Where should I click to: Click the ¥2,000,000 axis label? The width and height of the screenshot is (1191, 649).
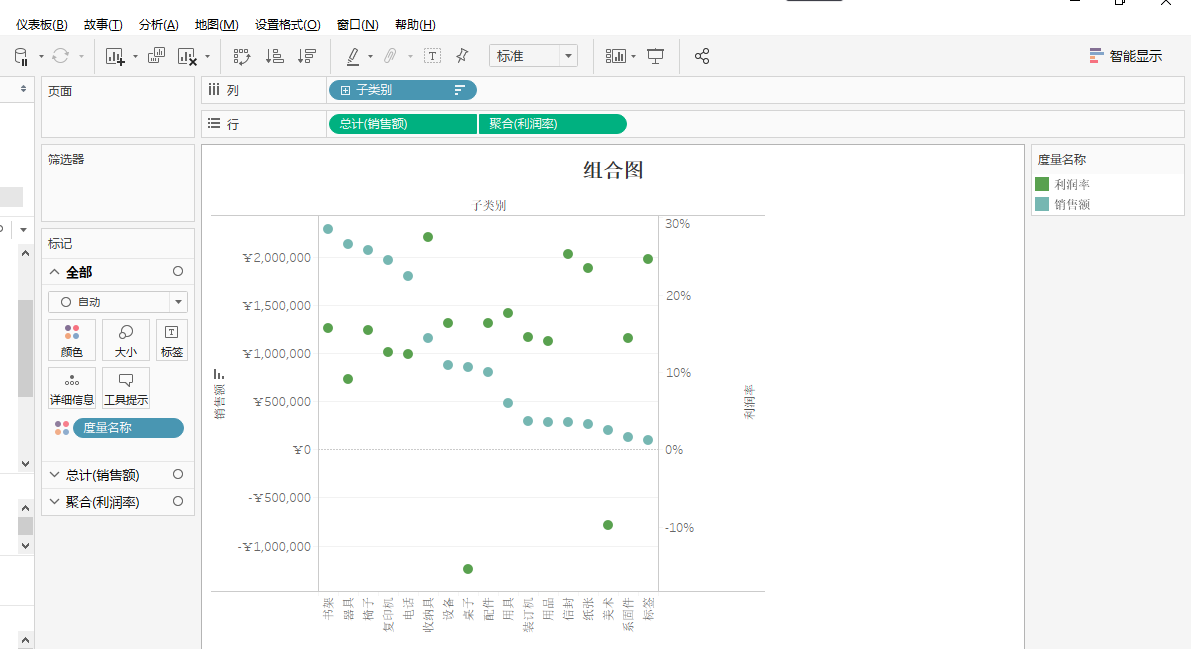pos(276,258)
